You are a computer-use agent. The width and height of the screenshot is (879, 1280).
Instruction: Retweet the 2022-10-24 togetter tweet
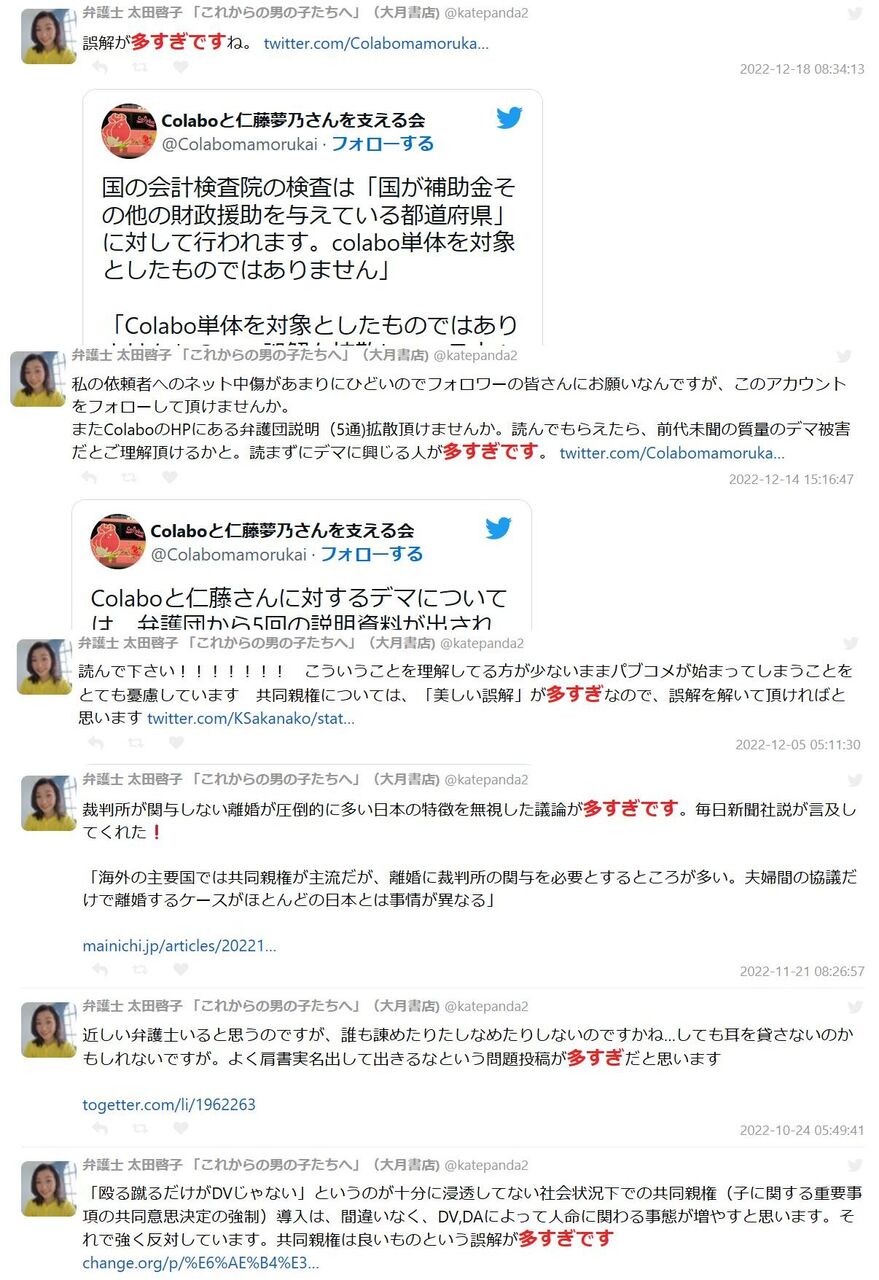click(140, 1128)
